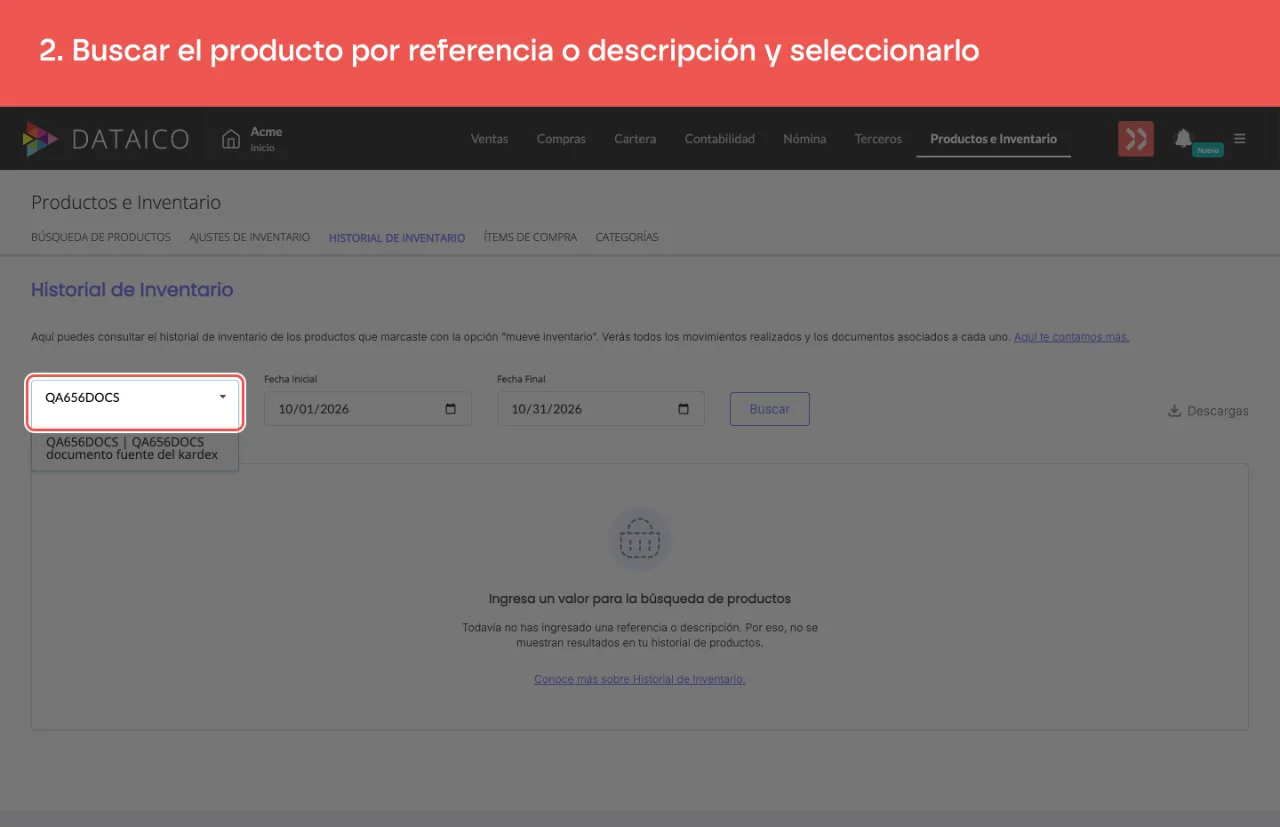Open the Contabilidad menu
The height and width of the screenshot is (827, 1280).
pyautogui.click(x=720, y=139)
